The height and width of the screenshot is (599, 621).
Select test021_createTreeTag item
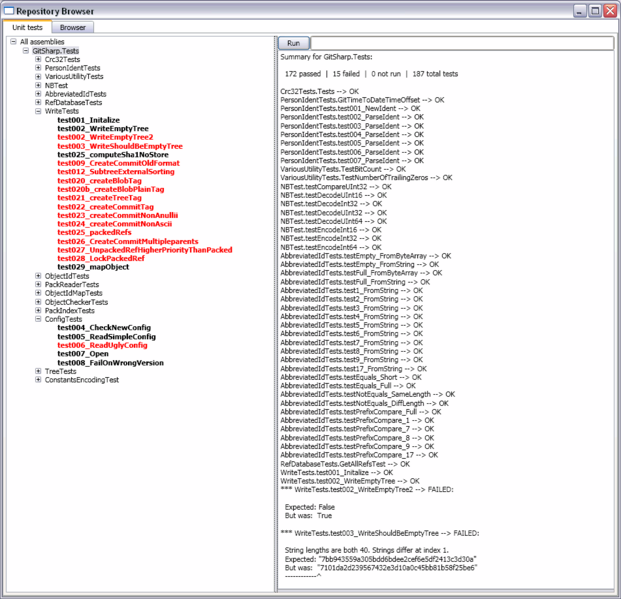click(x=99, y=198)
